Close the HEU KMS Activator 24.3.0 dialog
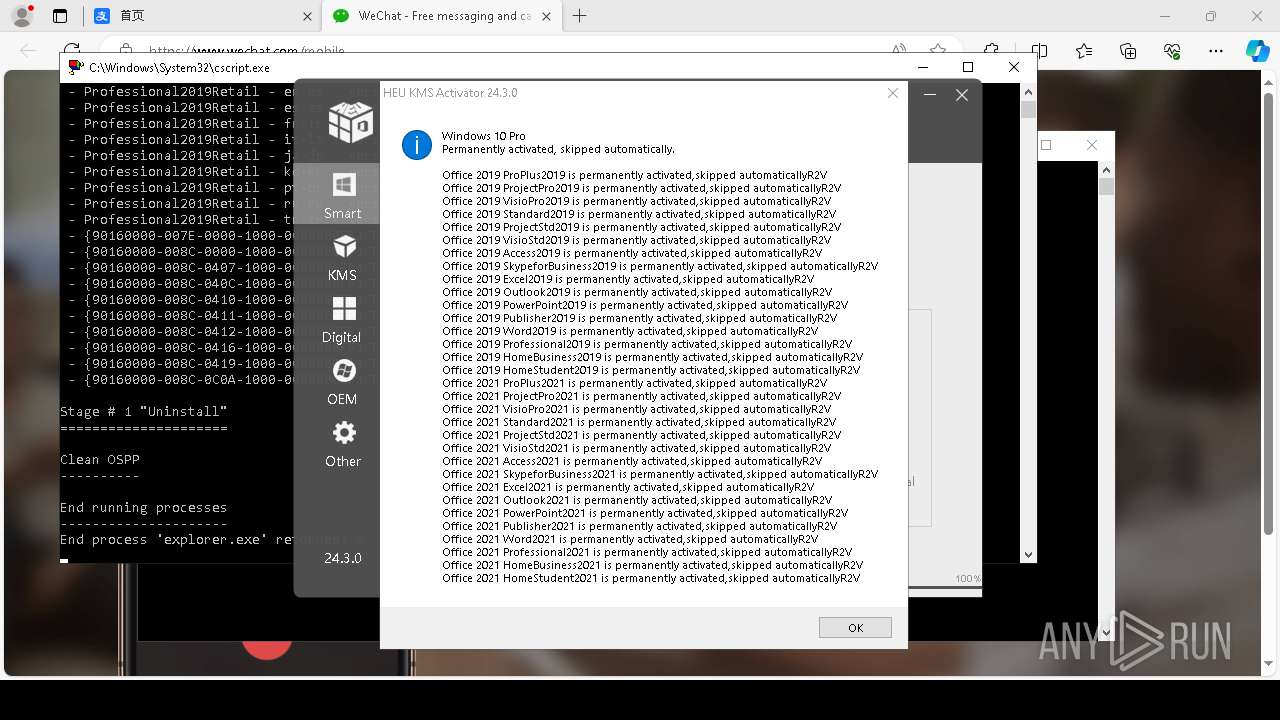The image size is (1280, 720). 892,93
